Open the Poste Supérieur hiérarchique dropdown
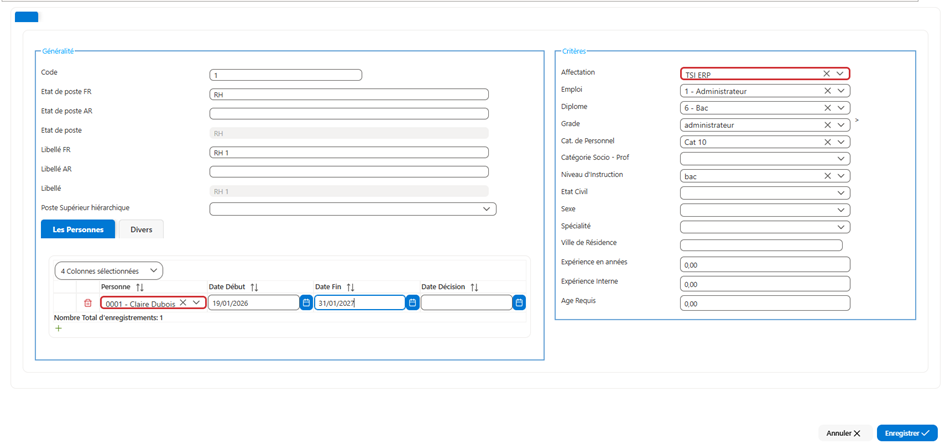The width and height of the screenshot is (945, 444). tap(486, 209)
